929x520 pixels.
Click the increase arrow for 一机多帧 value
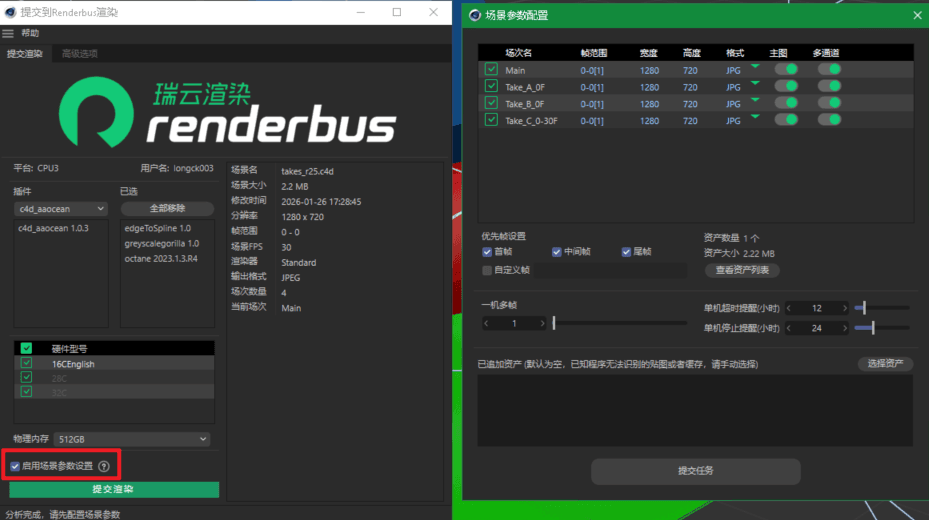543,323
